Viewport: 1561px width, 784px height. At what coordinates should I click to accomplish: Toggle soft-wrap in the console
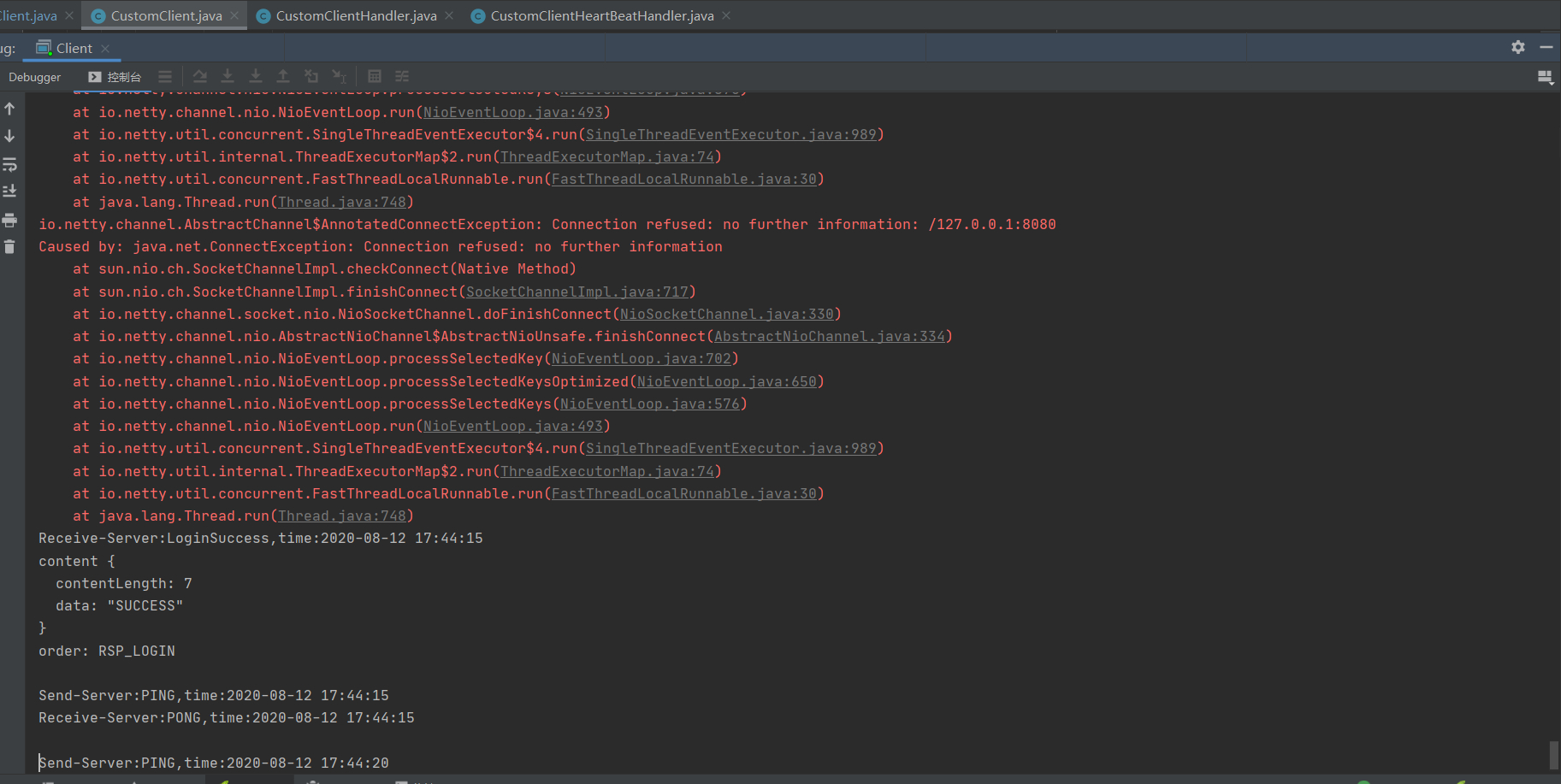coord(9,164)
